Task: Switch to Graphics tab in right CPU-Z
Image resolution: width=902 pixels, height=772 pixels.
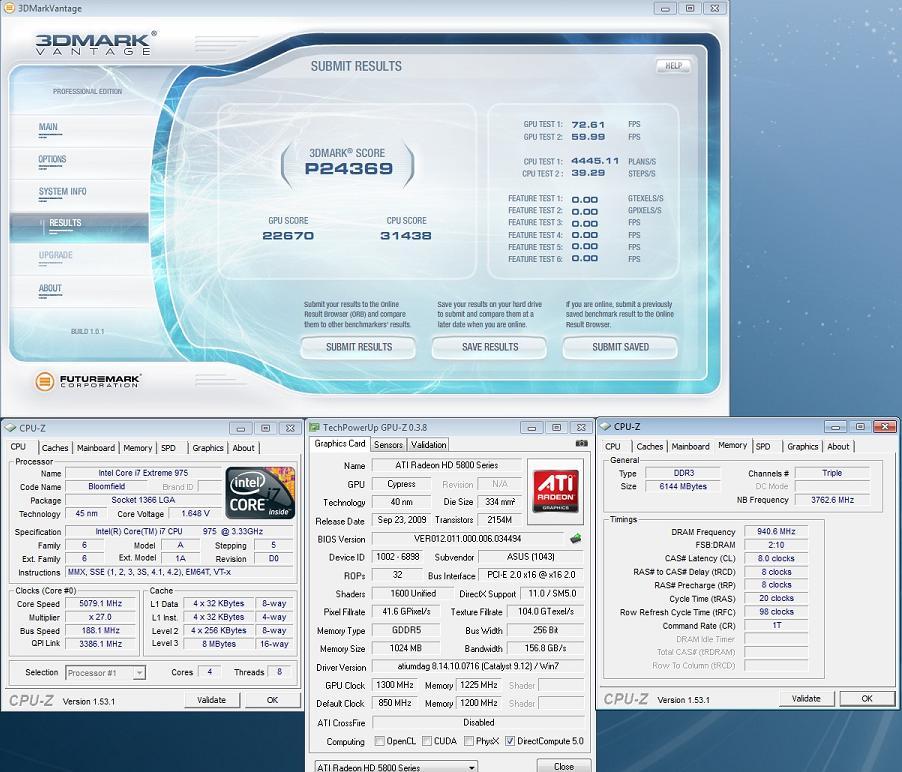Action: [802, 446]
